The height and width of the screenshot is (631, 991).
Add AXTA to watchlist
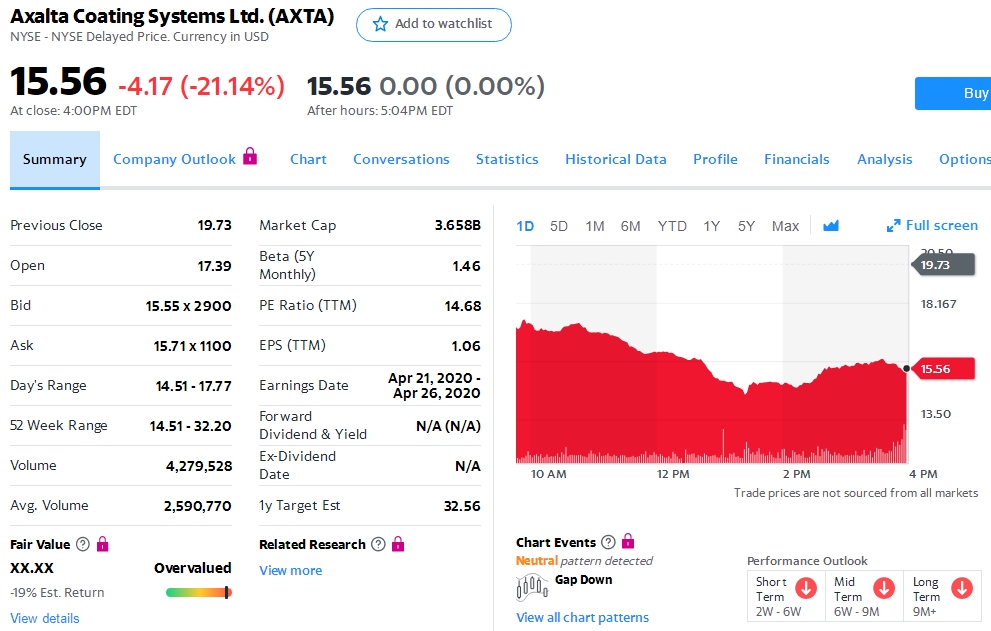pos(434,25)
